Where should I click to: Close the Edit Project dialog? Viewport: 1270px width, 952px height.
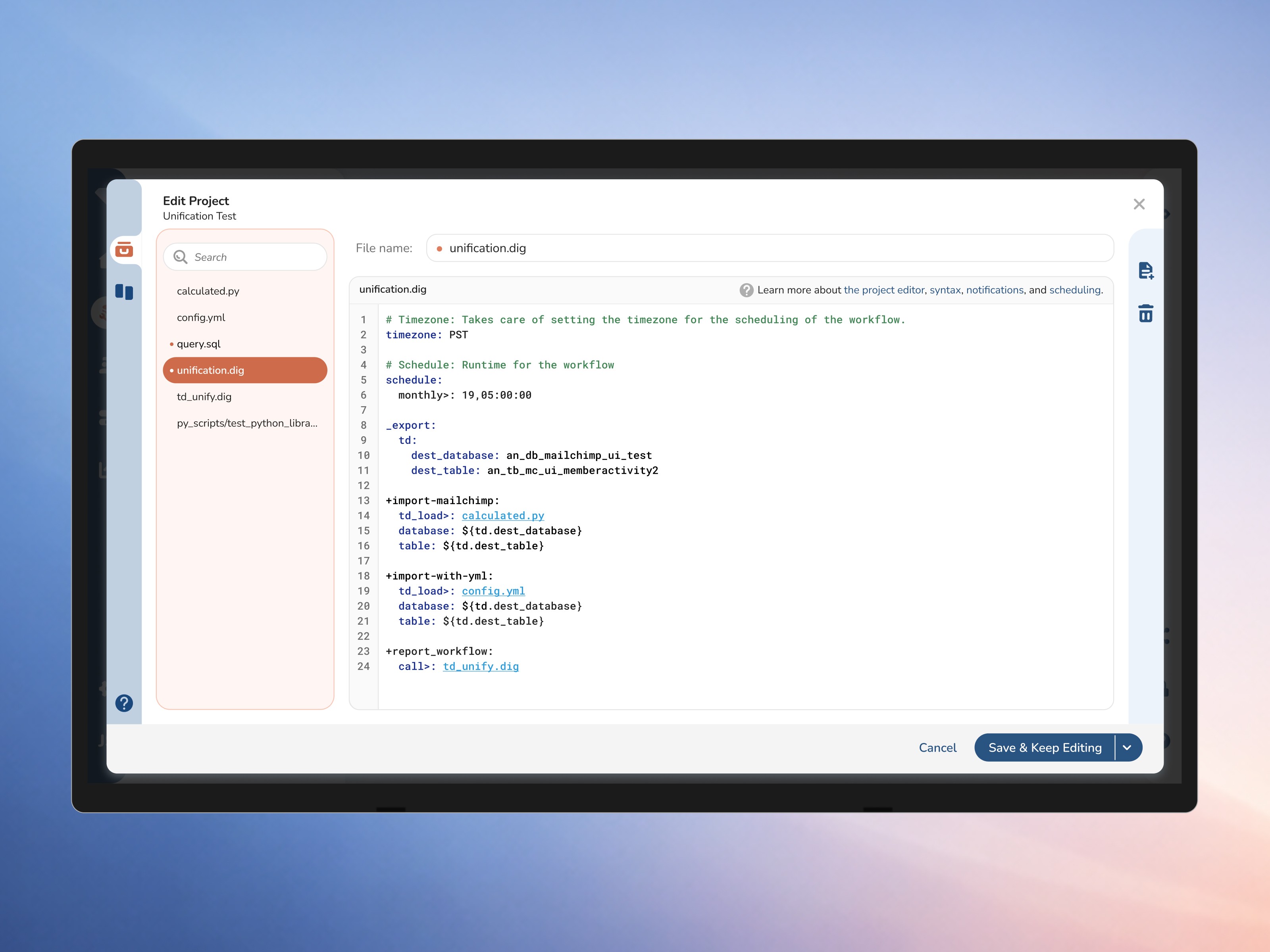tap(1139, 204)
